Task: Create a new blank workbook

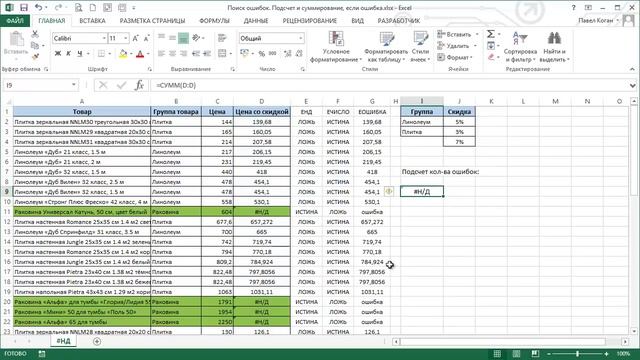Action: 93,7
